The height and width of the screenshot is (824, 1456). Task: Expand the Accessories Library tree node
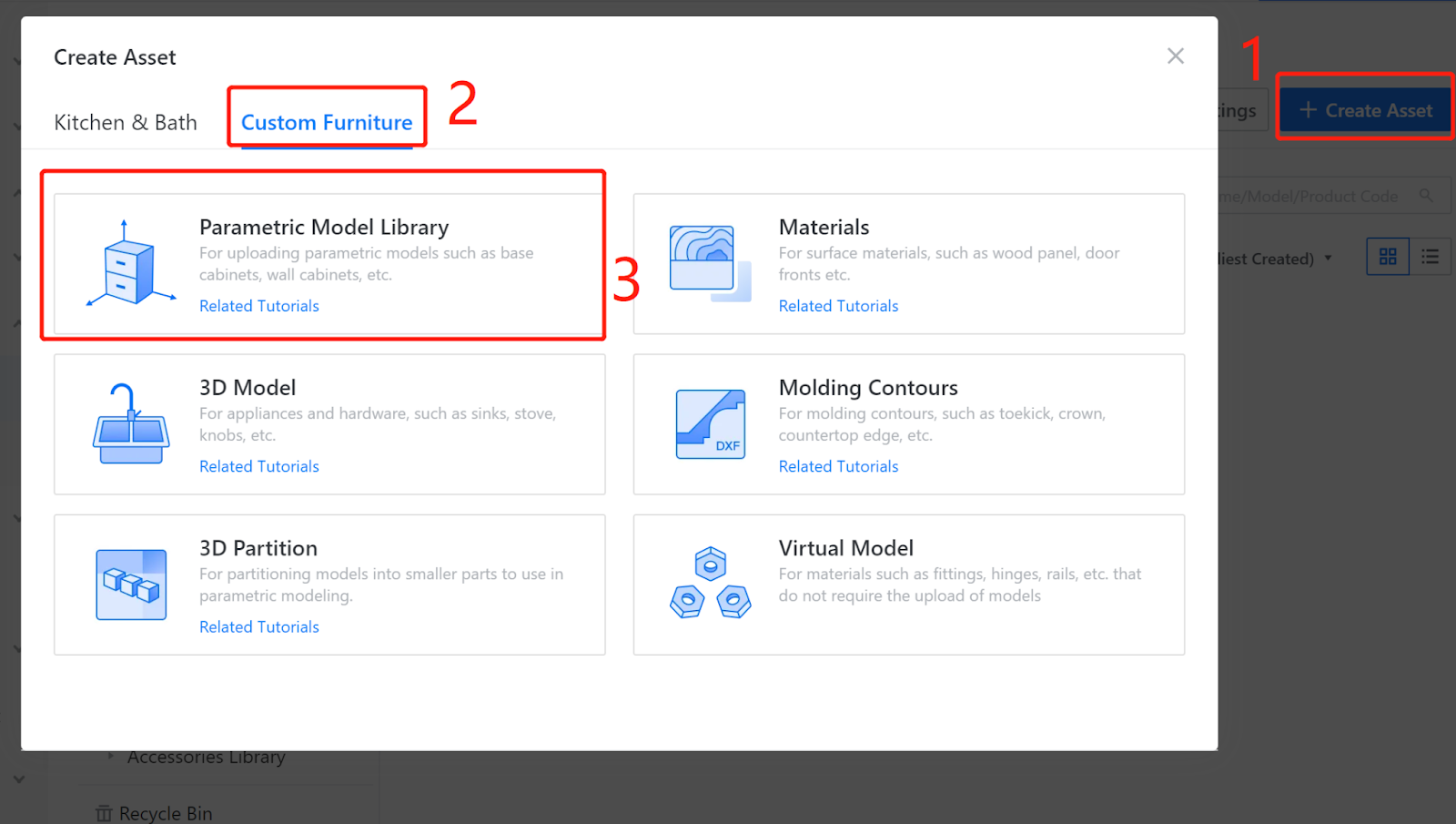pos(110,756)
